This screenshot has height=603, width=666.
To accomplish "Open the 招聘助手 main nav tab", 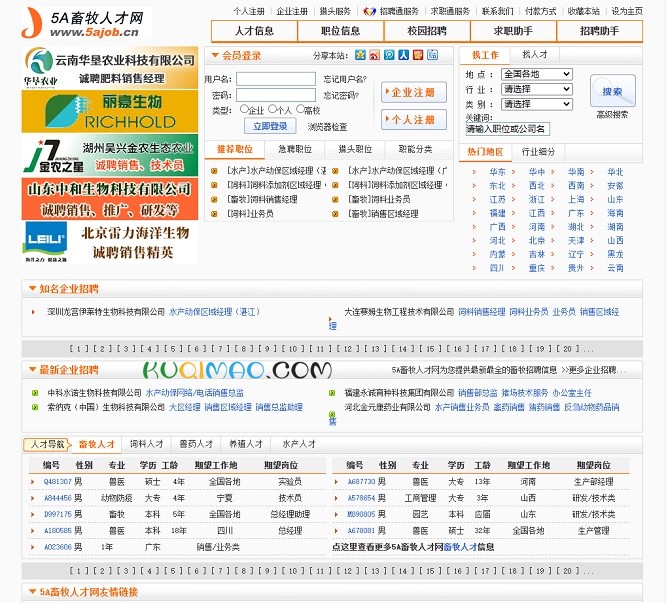I will tap(599, 31).
